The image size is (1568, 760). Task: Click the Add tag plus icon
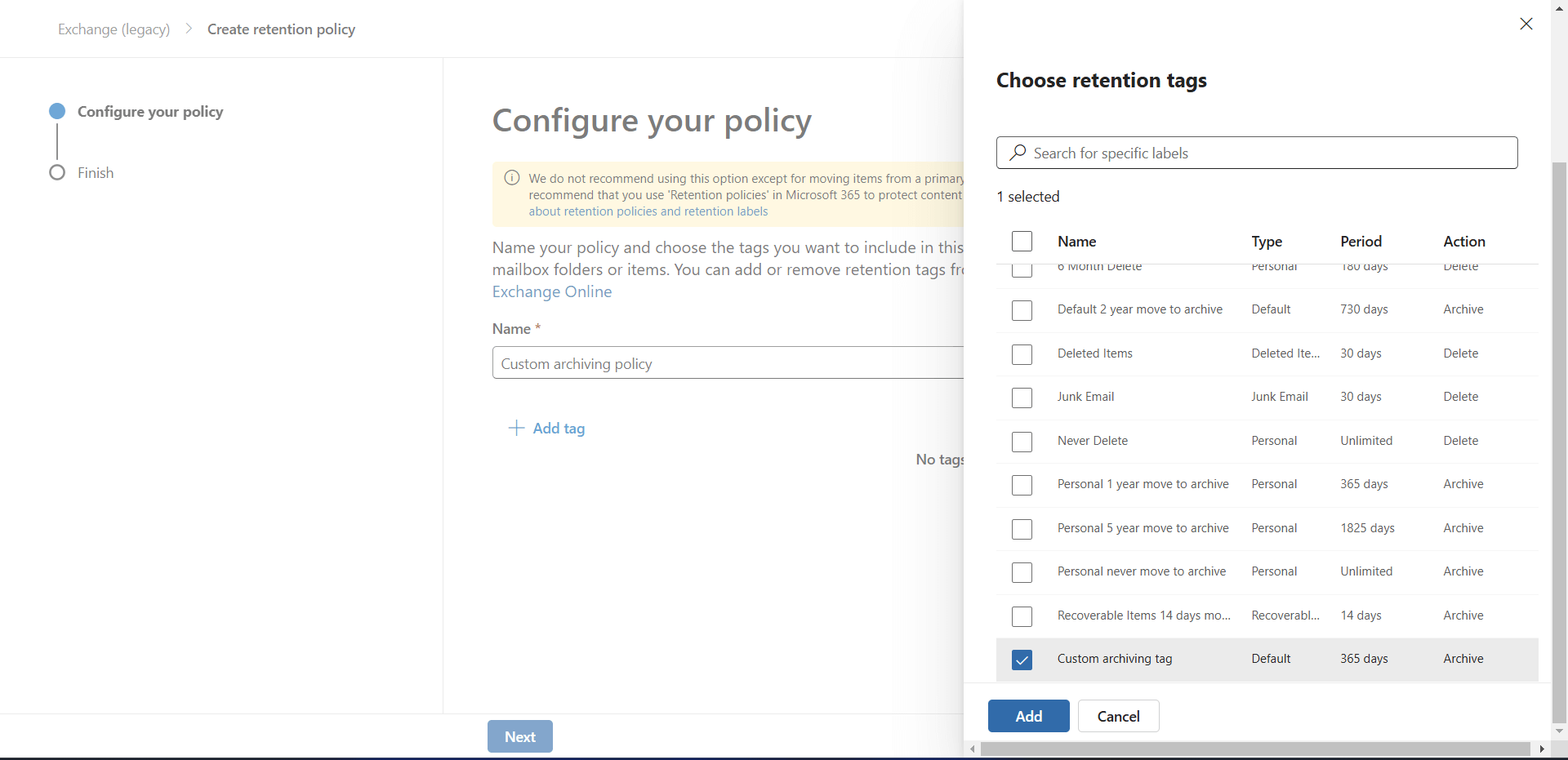pyautogui.click(x=516, y=428)
